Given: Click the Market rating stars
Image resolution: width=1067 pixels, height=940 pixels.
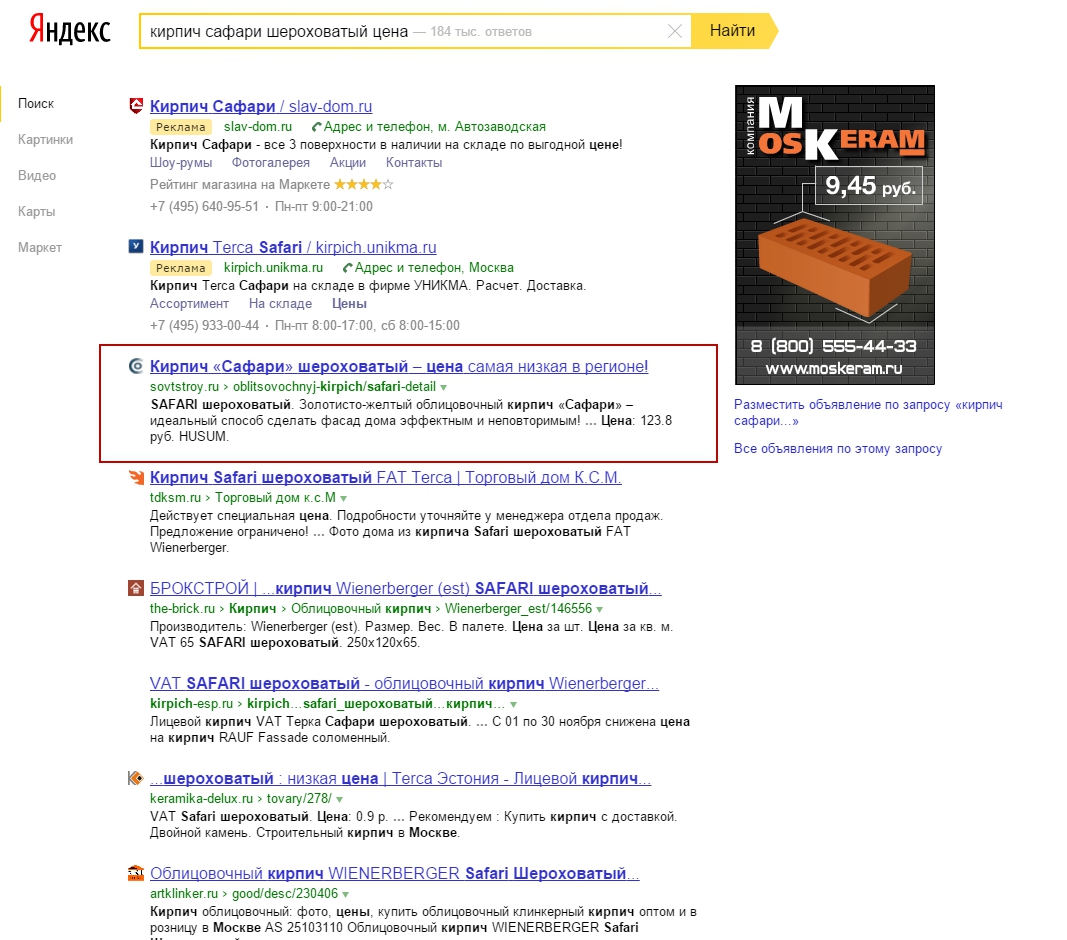Looking at the screenshot, I should [x=363, y=184].
